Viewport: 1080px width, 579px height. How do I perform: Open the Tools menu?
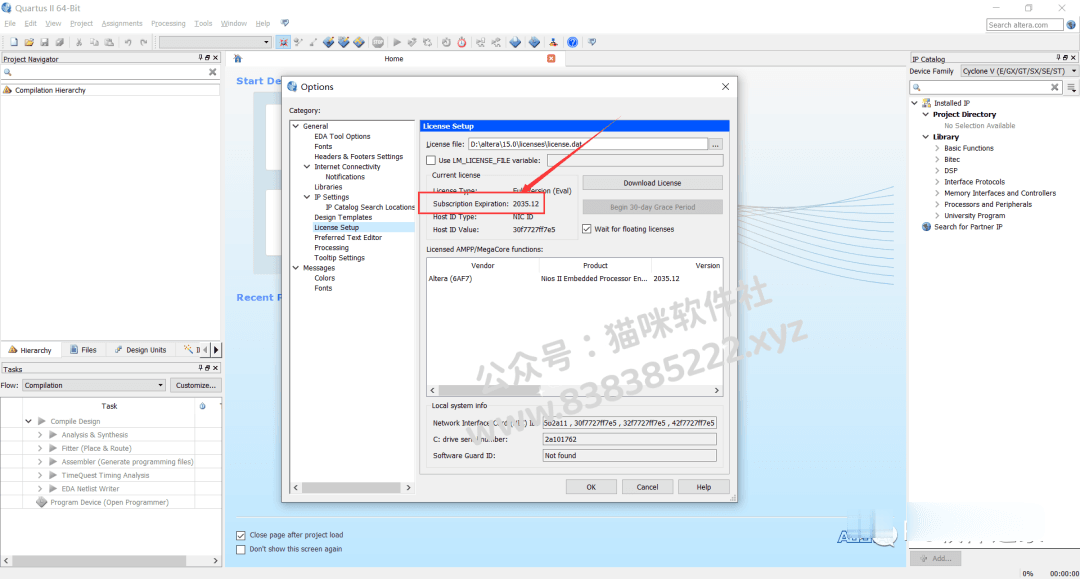(203, 23)
